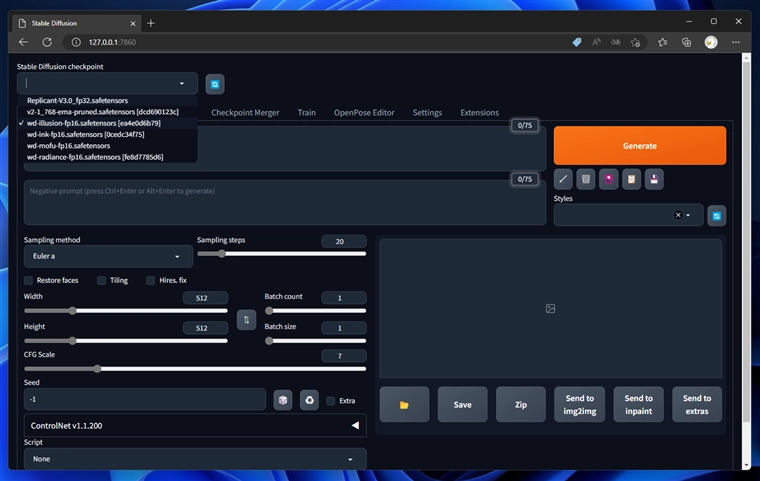
Task: Reuse the last seed with the recycle icon
Action: tap(309, 400)
